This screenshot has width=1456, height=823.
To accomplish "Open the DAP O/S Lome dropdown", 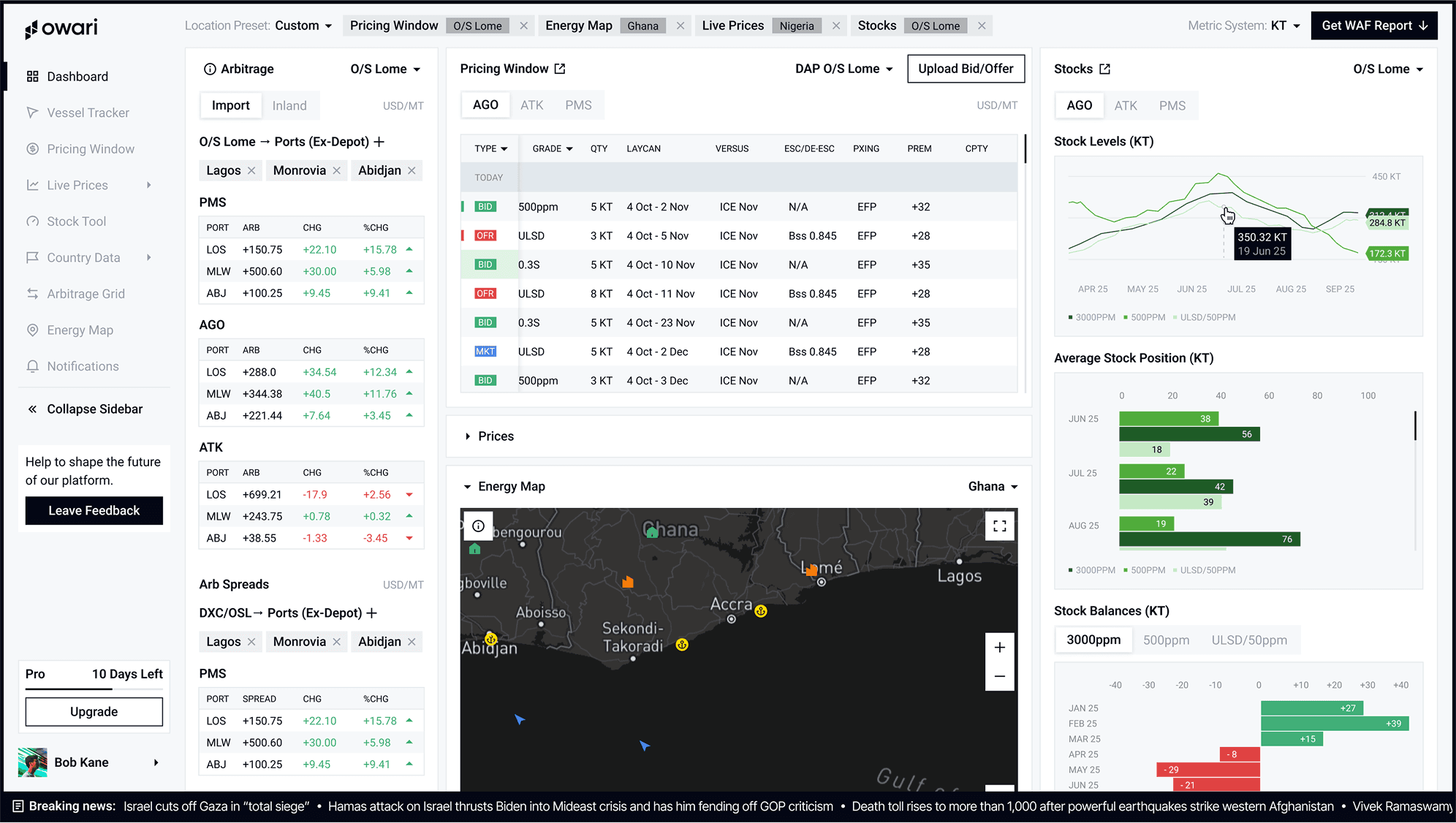I will (844, 69).
